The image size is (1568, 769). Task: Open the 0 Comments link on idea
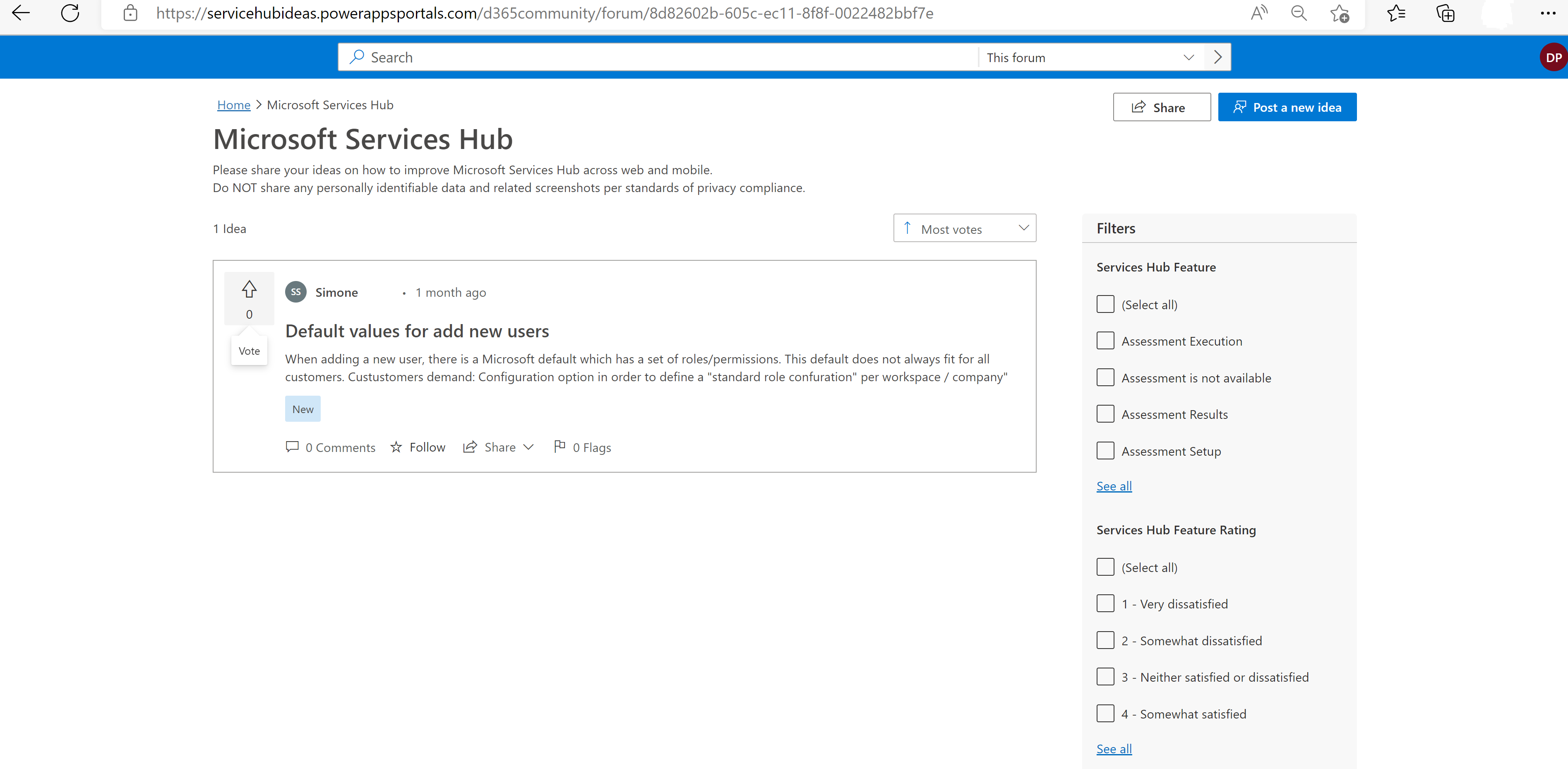331,447
